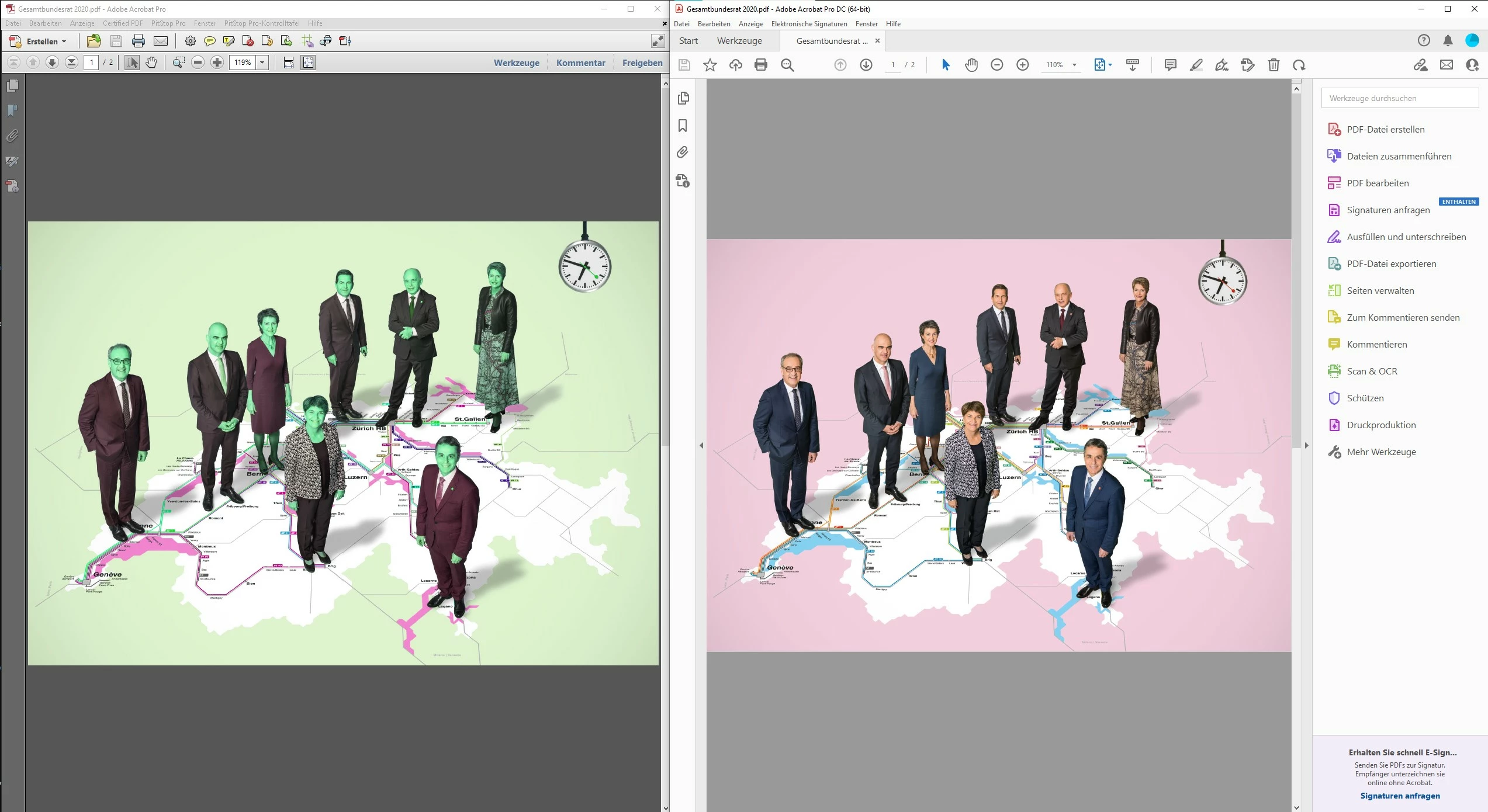Select the hand pan tool in Acrobat DC toolbar
Screen dimensions: 1488x812
(971, 65)
